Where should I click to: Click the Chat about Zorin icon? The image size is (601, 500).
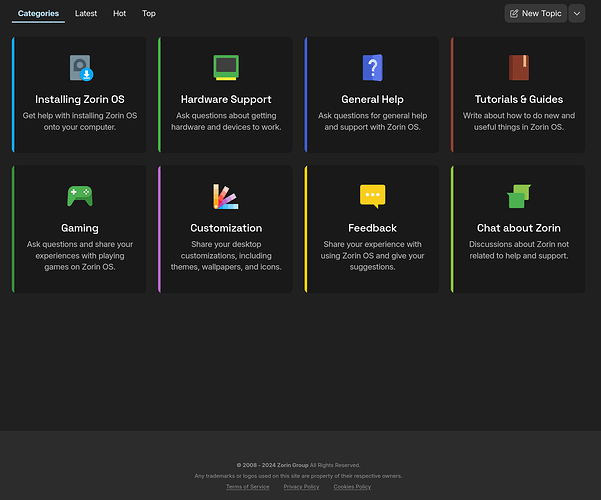[519, 196]
